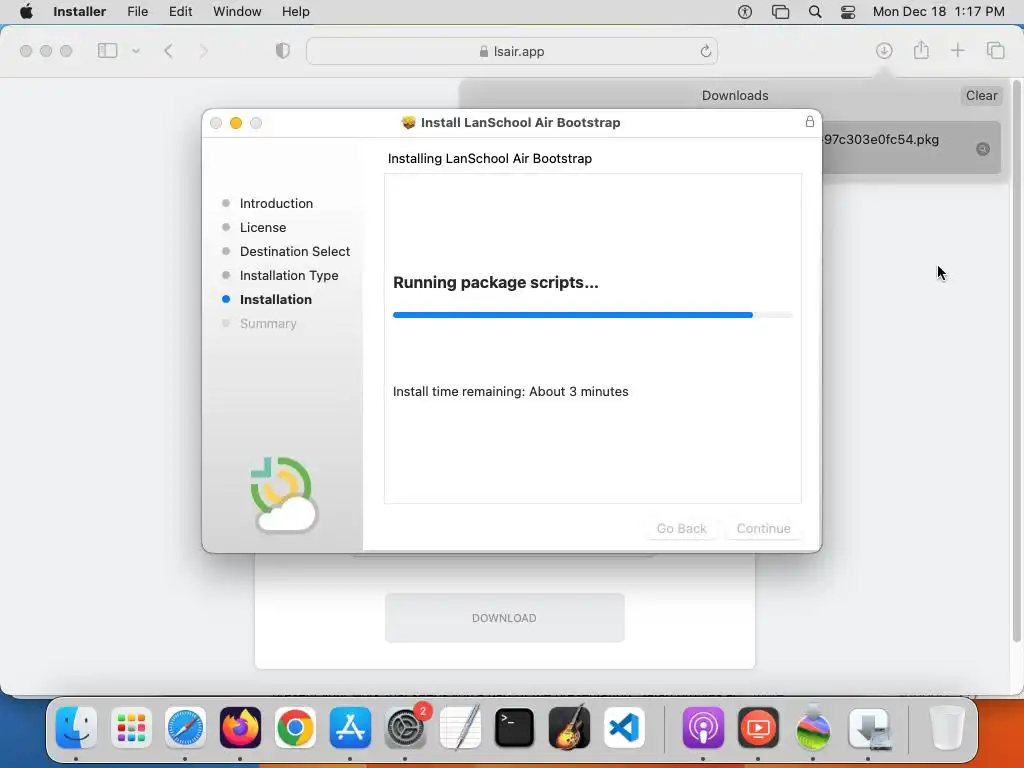Image resolution: width=1024 pixels, height=768 pixels.
Task: Open the File menu
Action: coord(137,12)
